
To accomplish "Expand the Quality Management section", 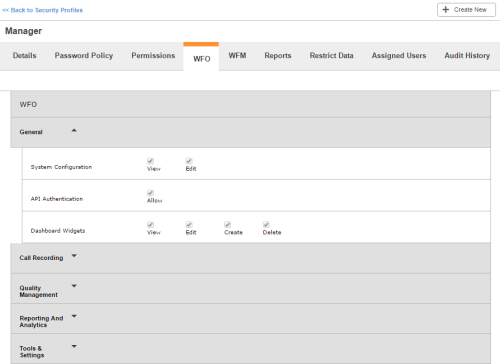I will click(74, 286).
